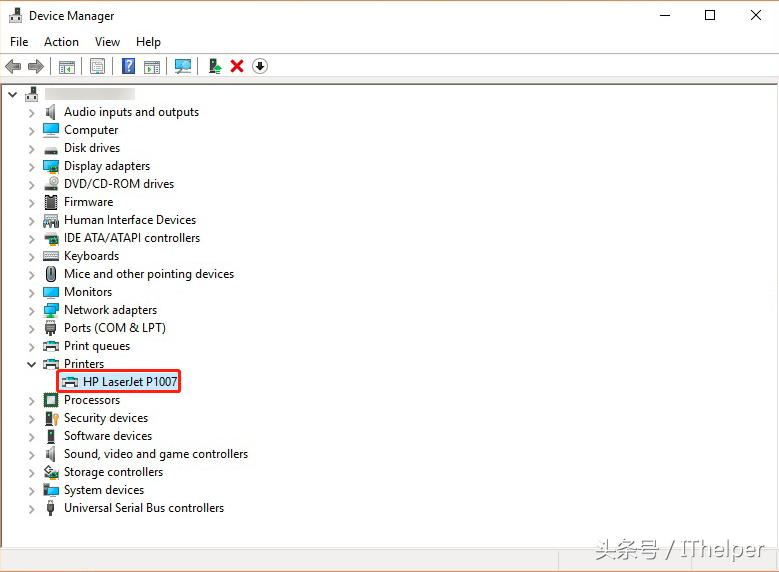Select the Monitors label
Viewport: 779px width, 572px height.
(88, 292)
